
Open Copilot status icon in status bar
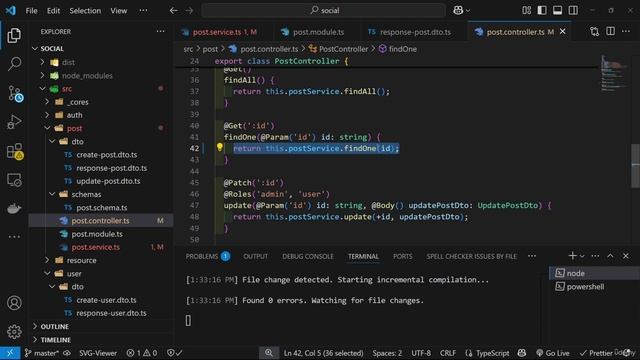pyautogui.click(x=522, y=353)
